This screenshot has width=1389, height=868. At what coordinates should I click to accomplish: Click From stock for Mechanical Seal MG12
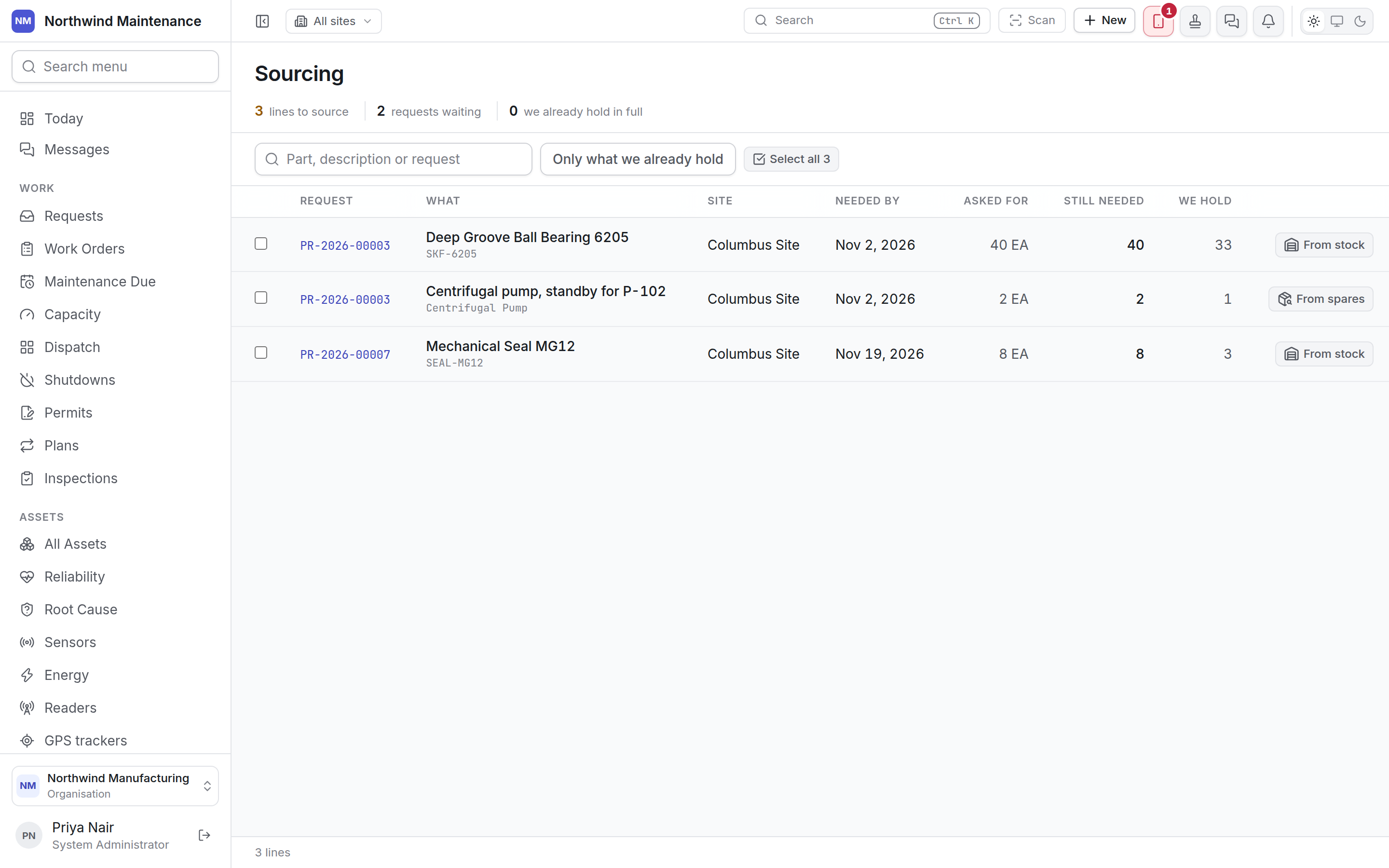tap(1324, 353)
